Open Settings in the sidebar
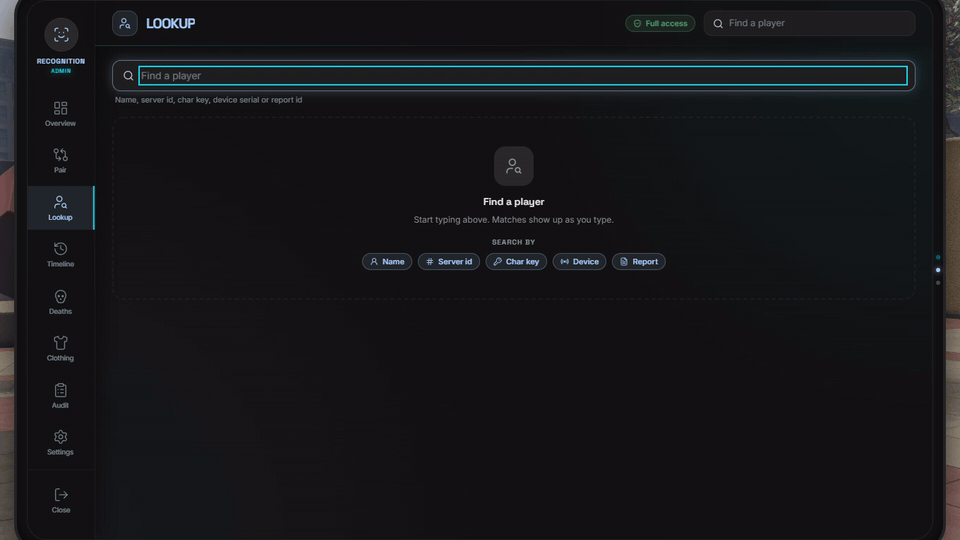This screenshot has height=540, width=960. (60, 442)
